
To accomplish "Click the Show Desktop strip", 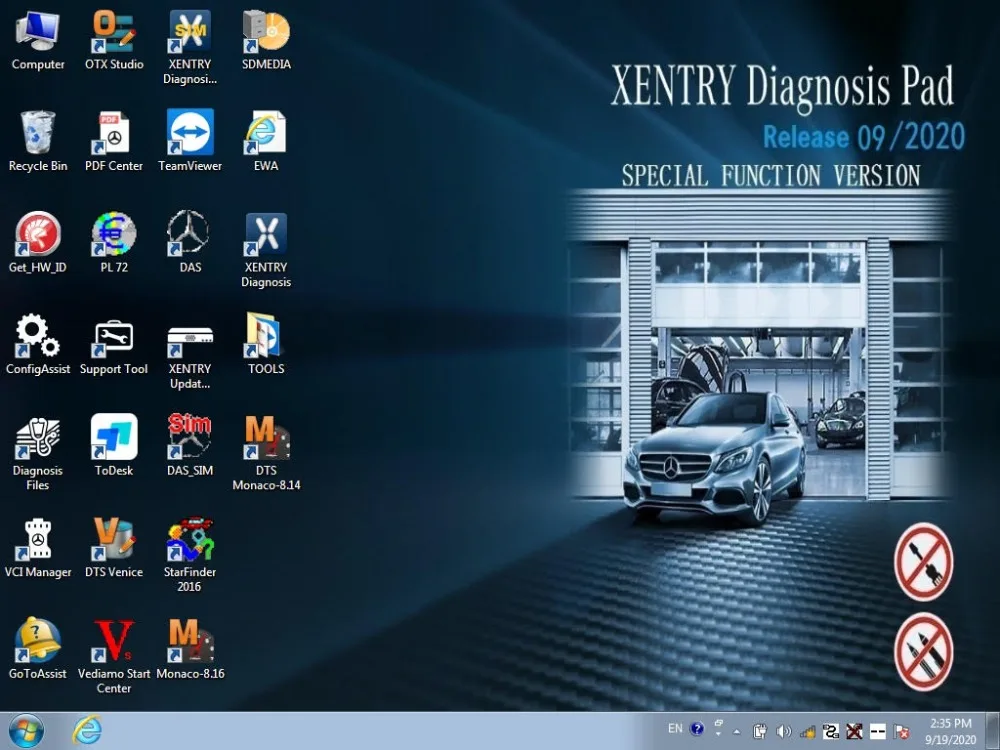I will click(994, 732).
